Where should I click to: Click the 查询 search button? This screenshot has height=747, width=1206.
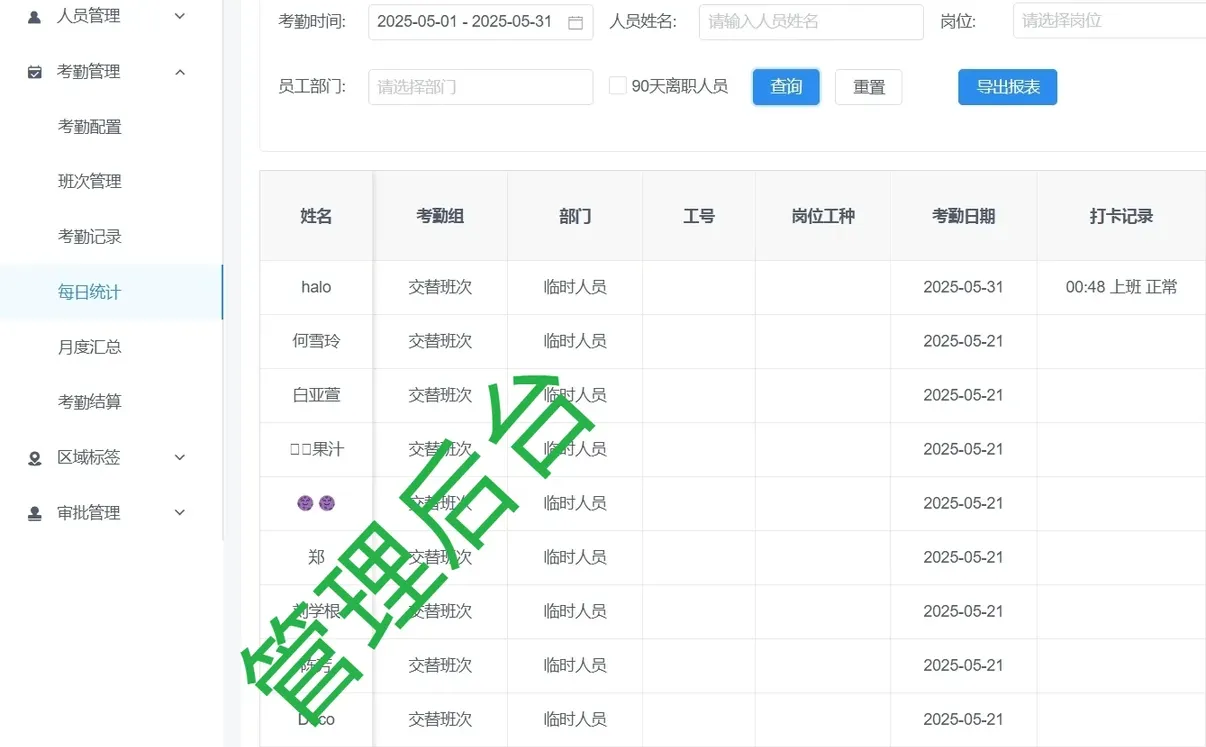pos(786,87)
